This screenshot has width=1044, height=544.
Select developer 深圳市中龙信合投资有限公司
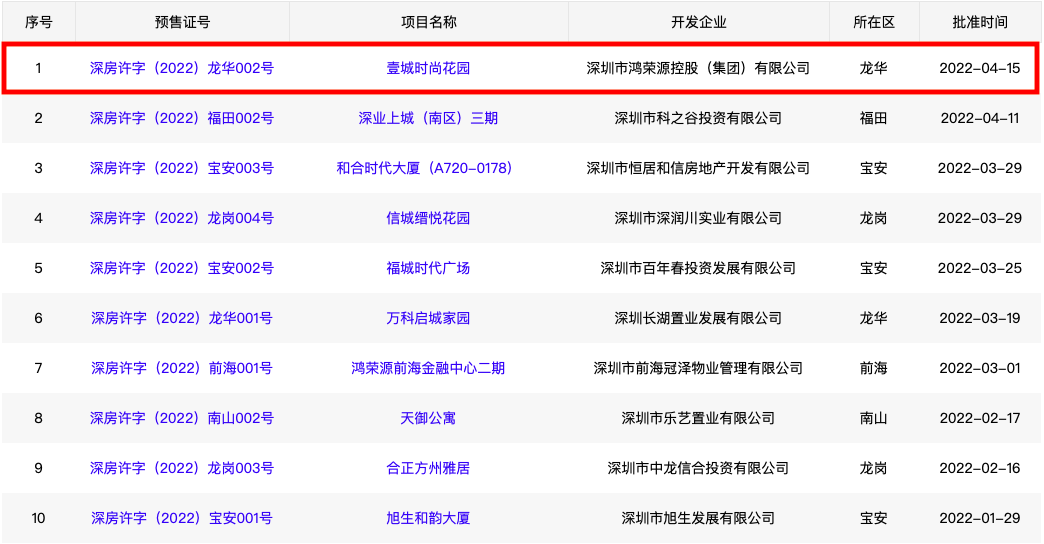pyautogui.click(x=698, y=467)
